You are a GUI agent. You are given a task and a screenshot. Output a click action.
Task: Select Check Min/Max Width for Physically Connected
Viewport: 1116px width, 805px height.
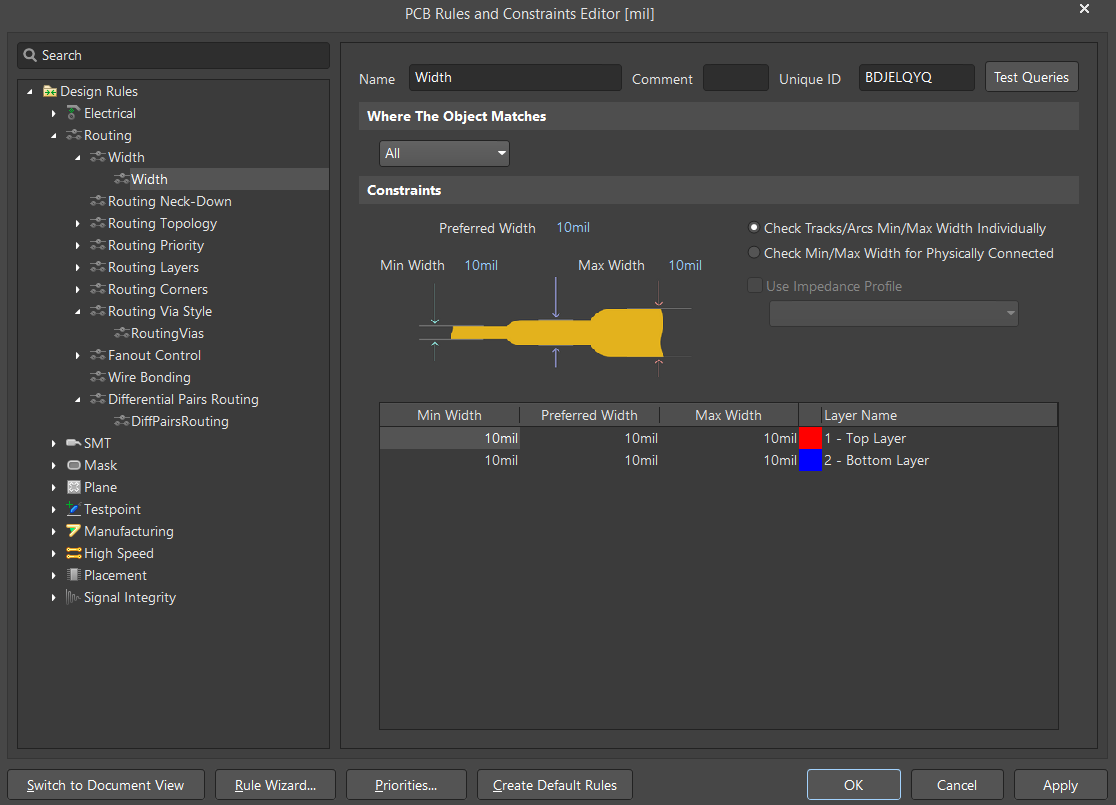click(x=754, y=253)
